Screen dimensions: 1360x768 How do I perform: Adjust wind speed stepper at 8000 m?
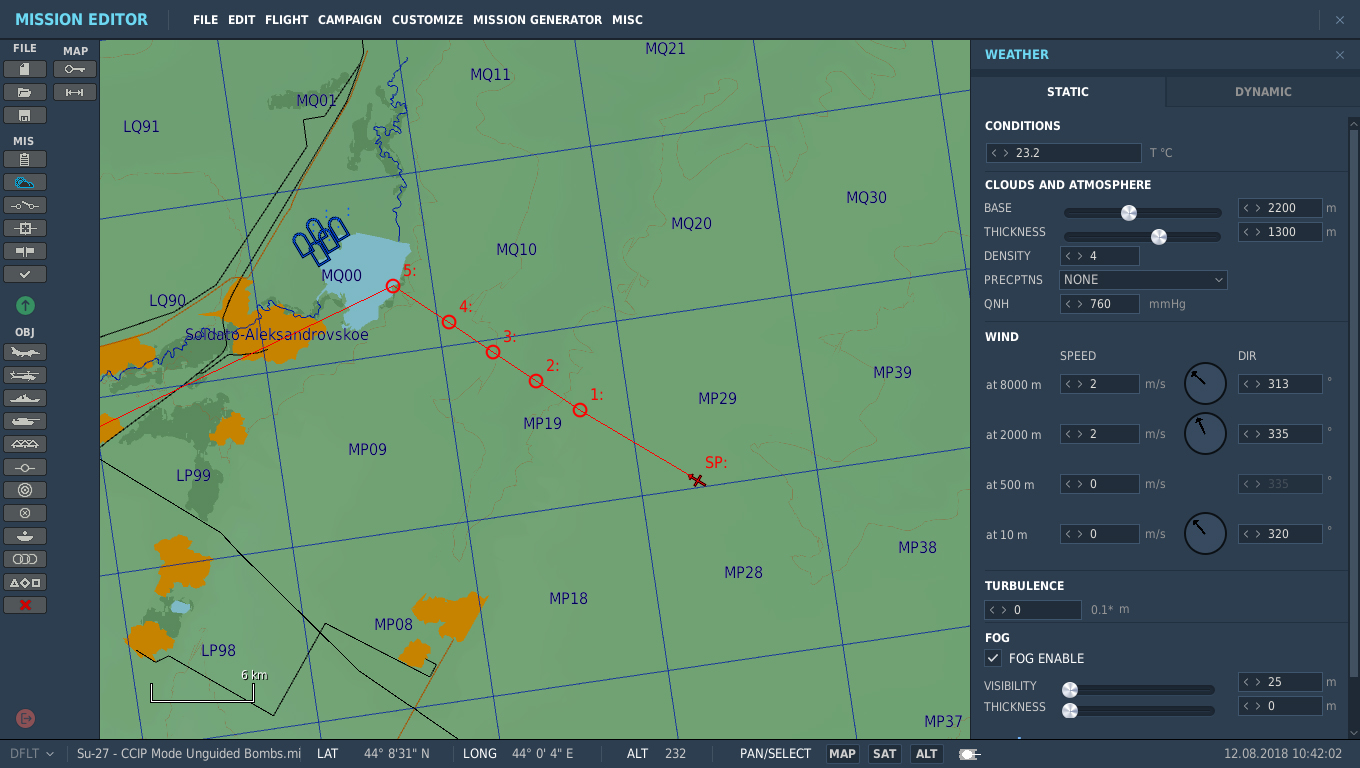[x=1075, y=384]
